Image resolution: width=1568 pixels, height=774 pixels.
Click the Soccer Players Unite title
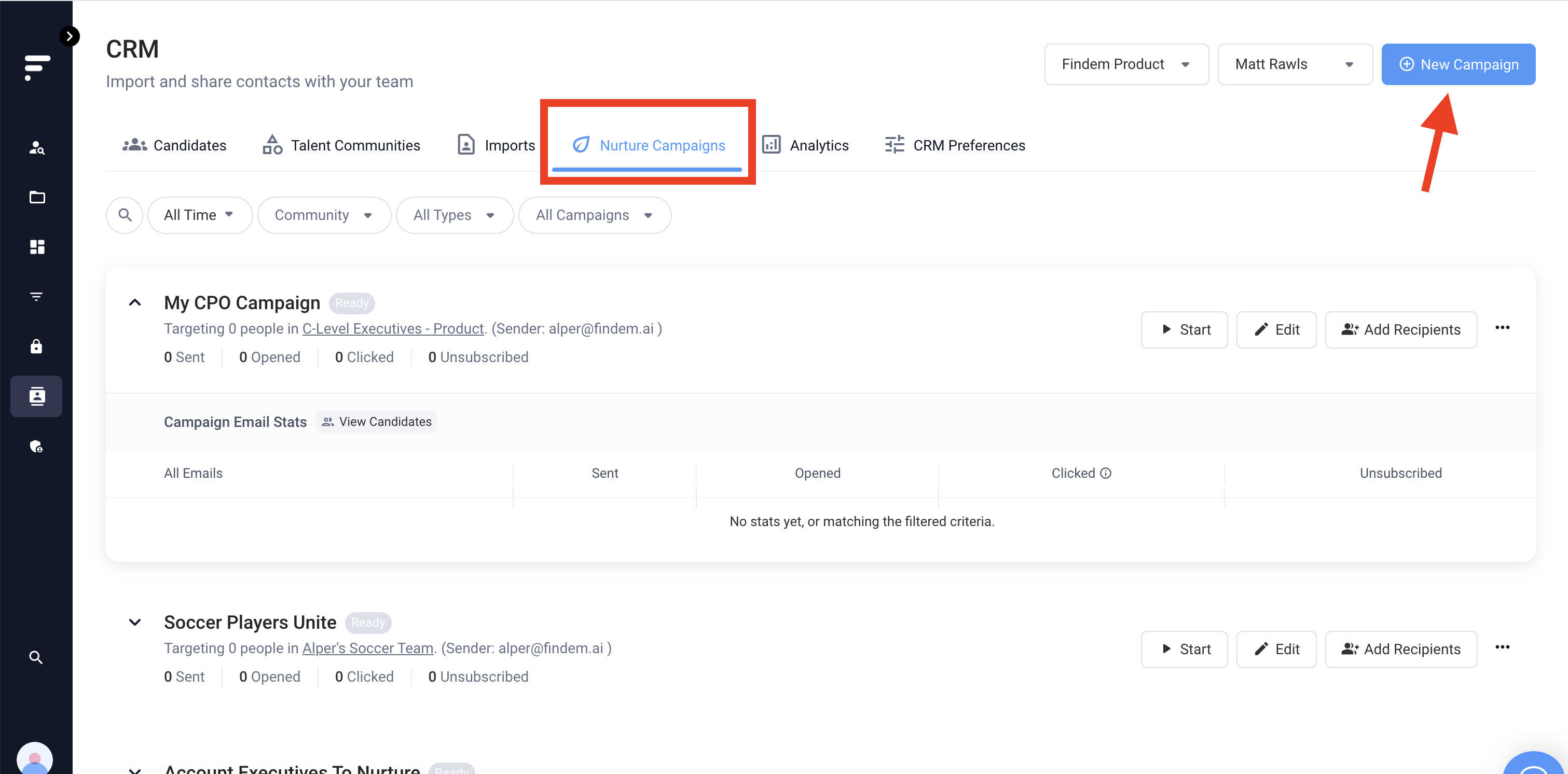(250, 622)
